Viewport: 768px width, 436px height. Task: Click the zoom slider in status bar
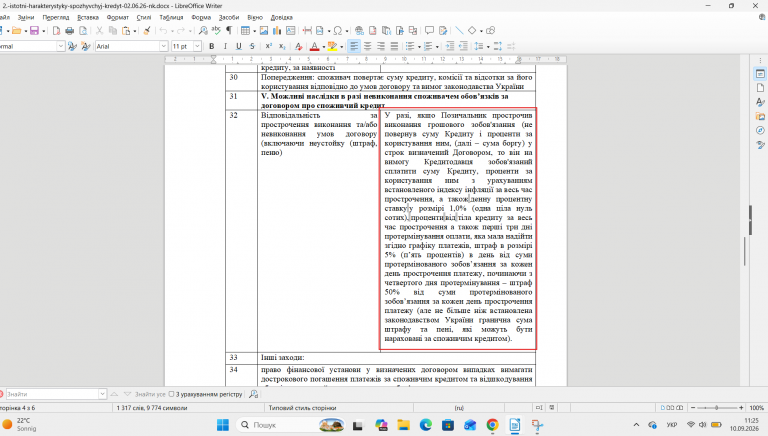pyautogui.click(x=717, y=408)
